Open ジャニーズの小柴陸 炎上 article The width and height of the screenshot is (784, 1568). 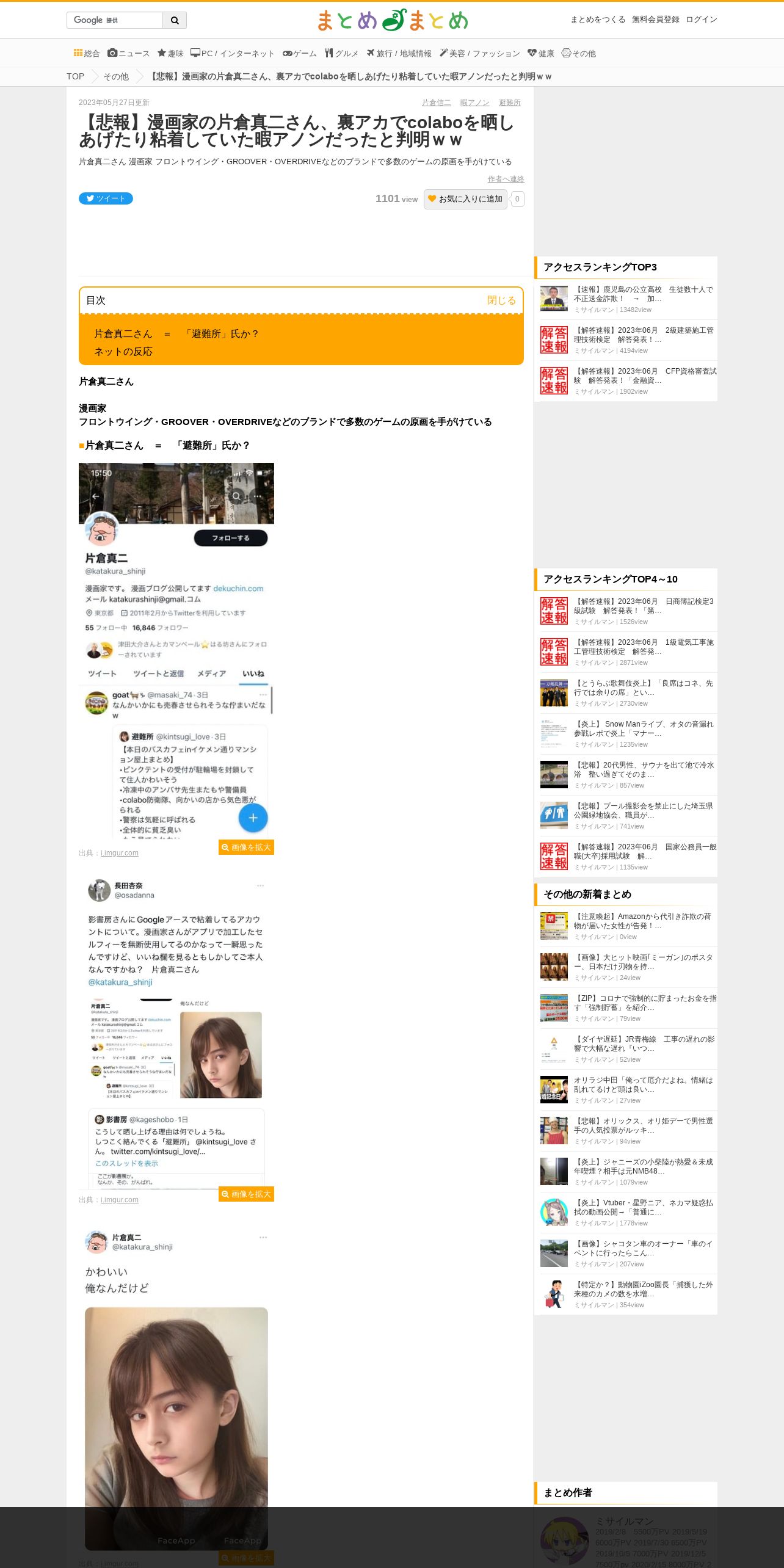pos(643,1166)
